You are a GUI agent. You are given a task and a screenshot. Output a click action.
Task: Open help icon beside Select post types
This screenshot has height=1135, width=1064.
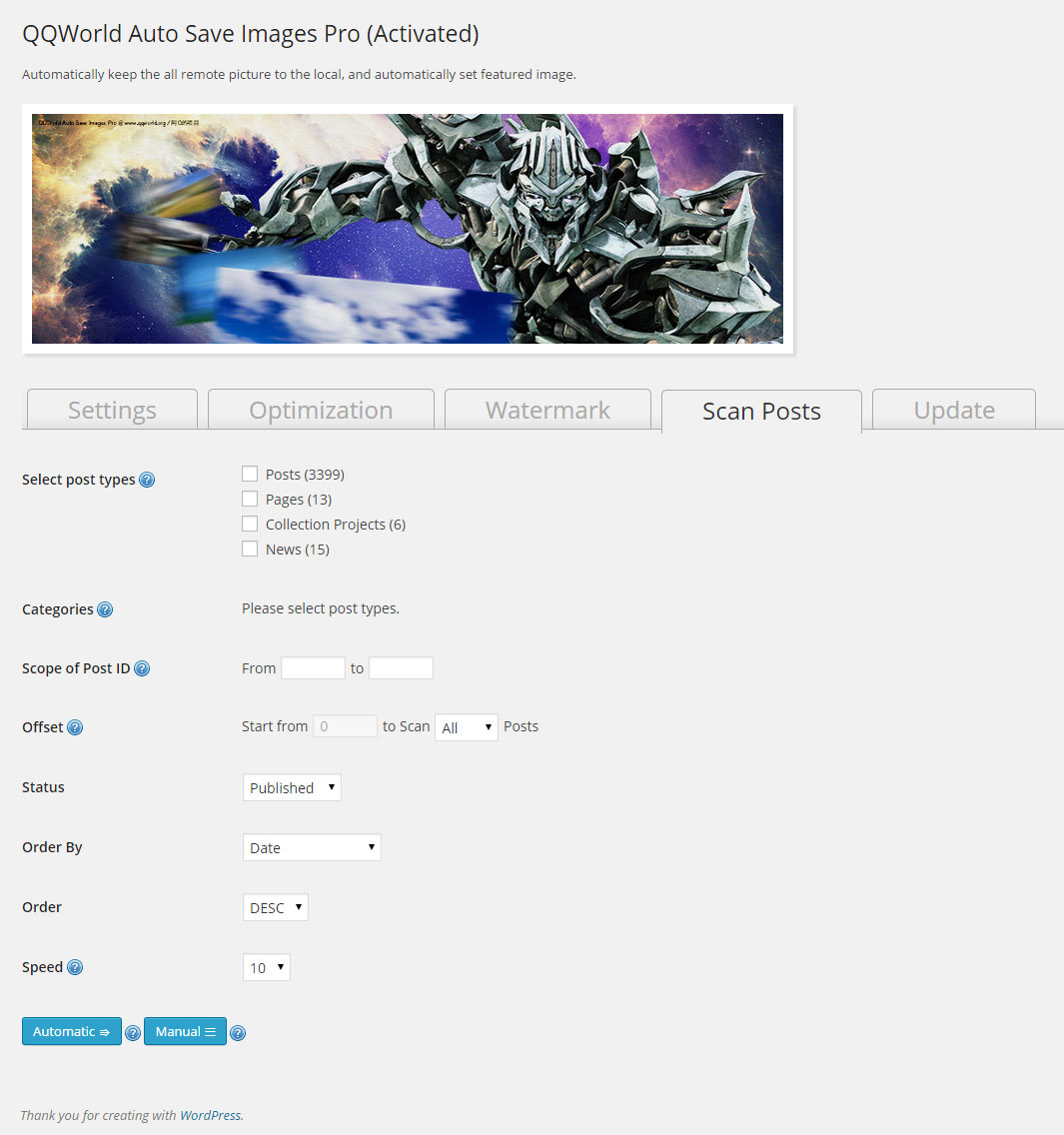coord(147,480)
